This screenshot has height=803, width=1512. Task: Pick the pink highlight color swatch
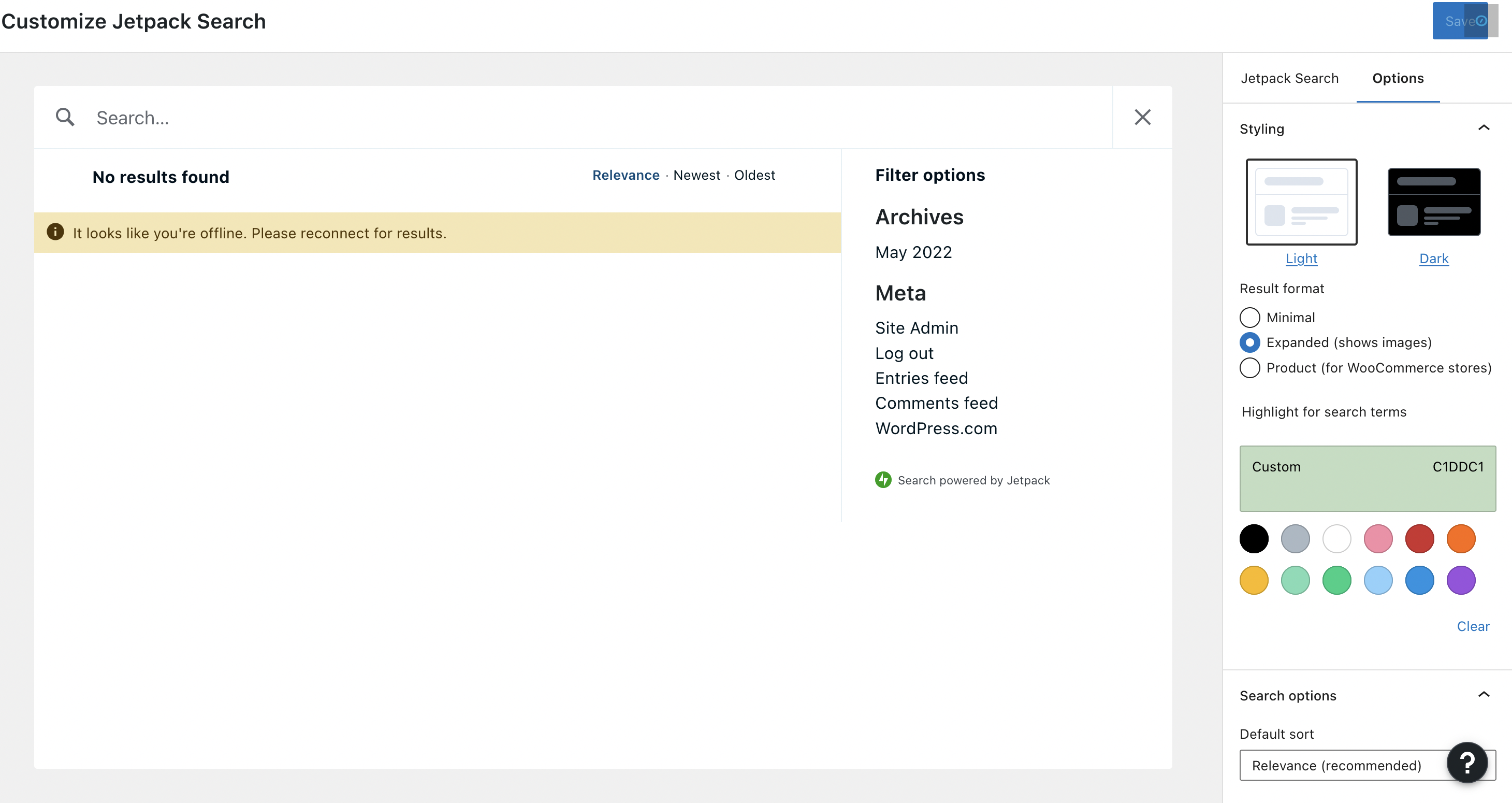[1378, 539]
